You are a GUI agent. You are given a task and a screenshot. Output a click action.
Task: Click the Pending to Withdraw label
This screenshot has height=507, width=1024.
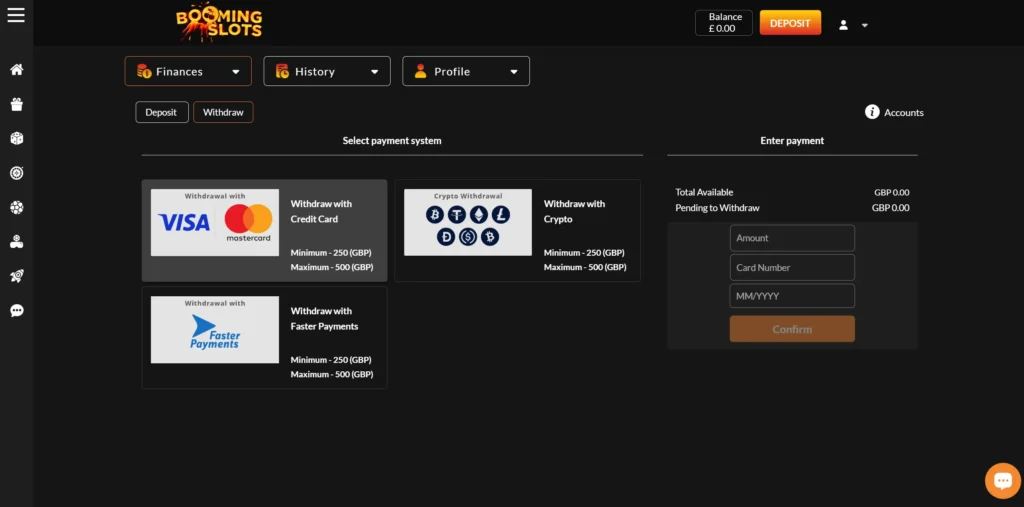[717, 208]
